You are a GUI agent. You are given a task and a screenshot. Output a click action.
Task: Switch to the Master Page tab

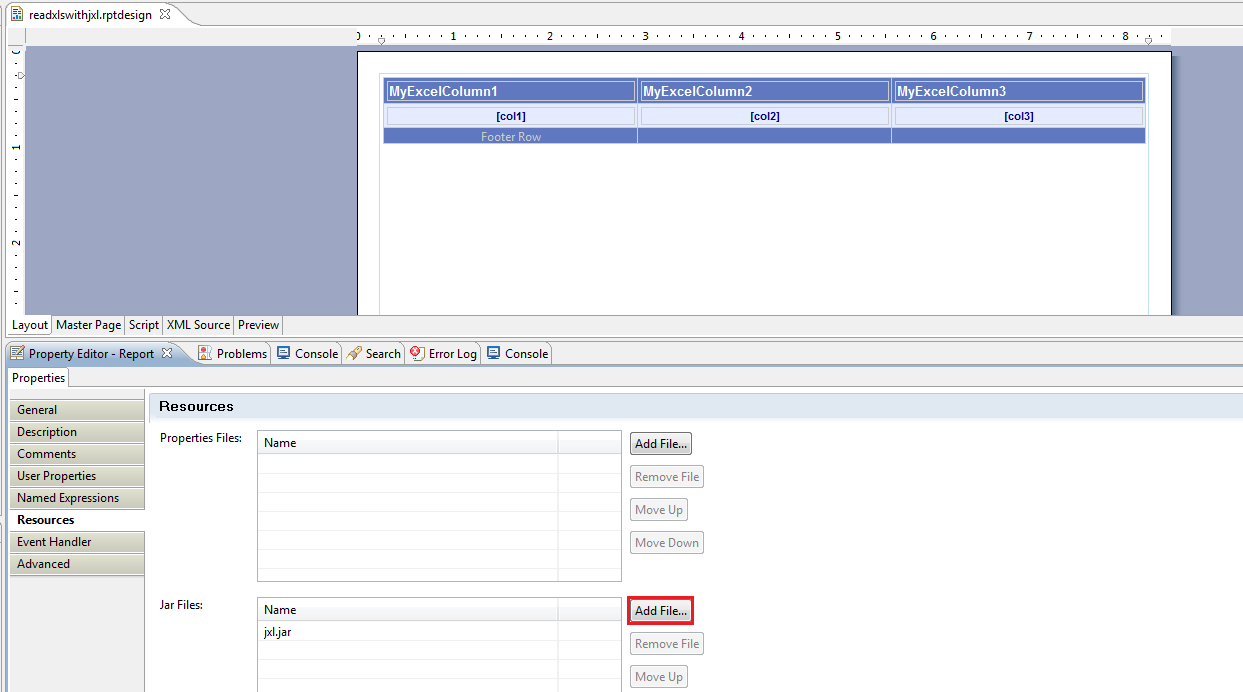(88, 325)
